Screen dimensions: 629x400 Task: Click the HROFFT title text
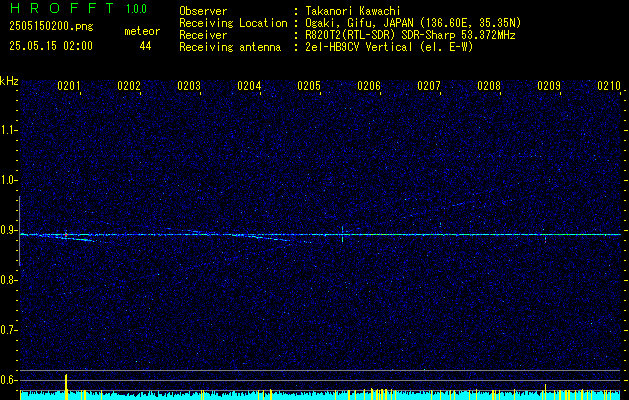pos(62,8)
